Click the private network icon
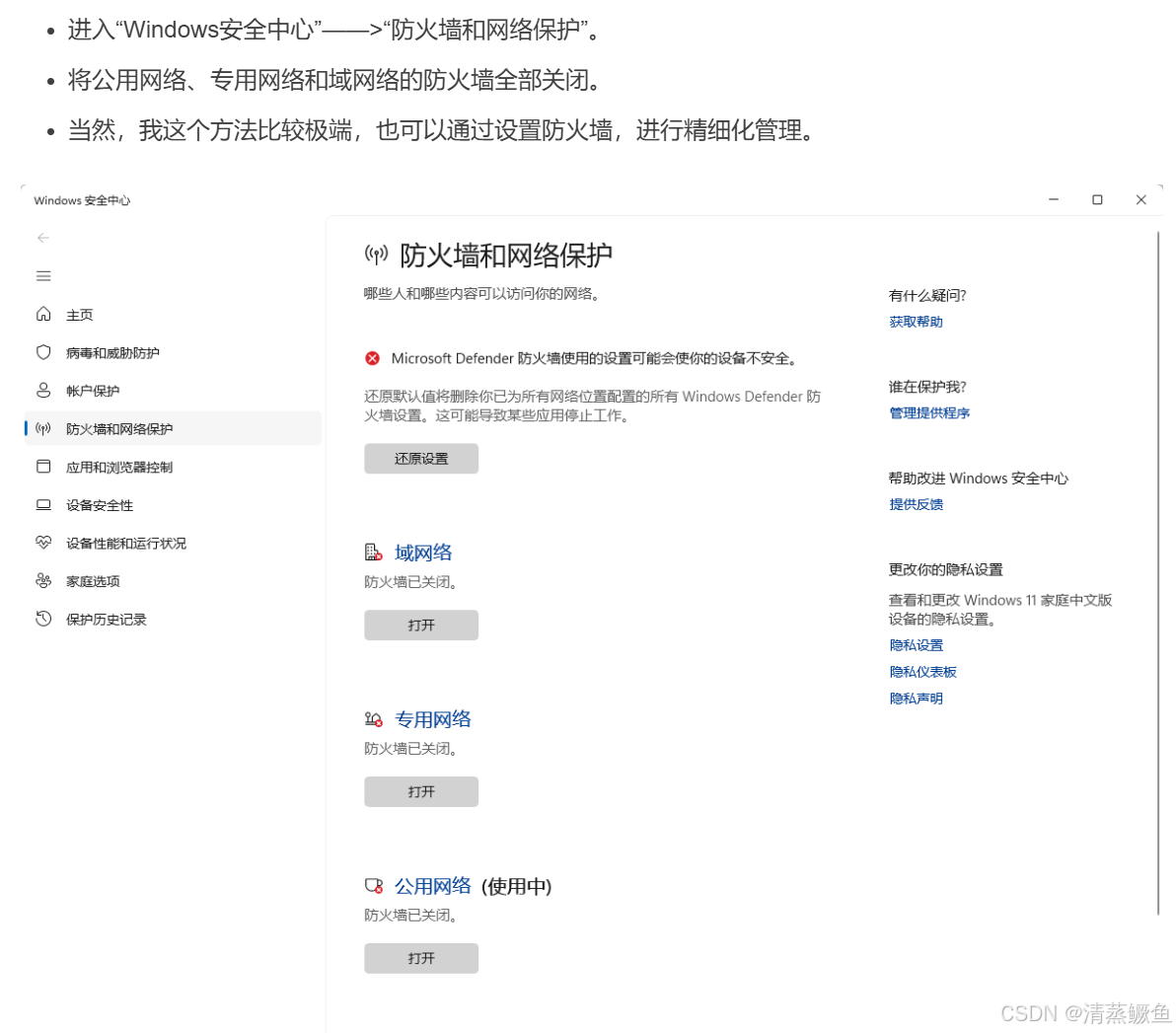This screenshot has width=1176, height=1033. [374, 719]
